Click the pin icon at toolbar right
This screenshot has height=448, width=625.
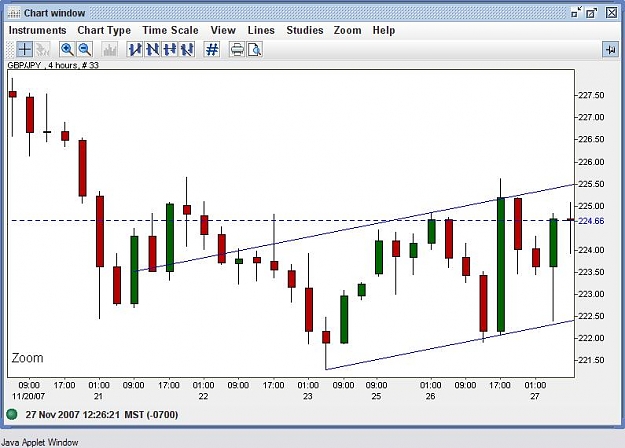pos(610,49)
